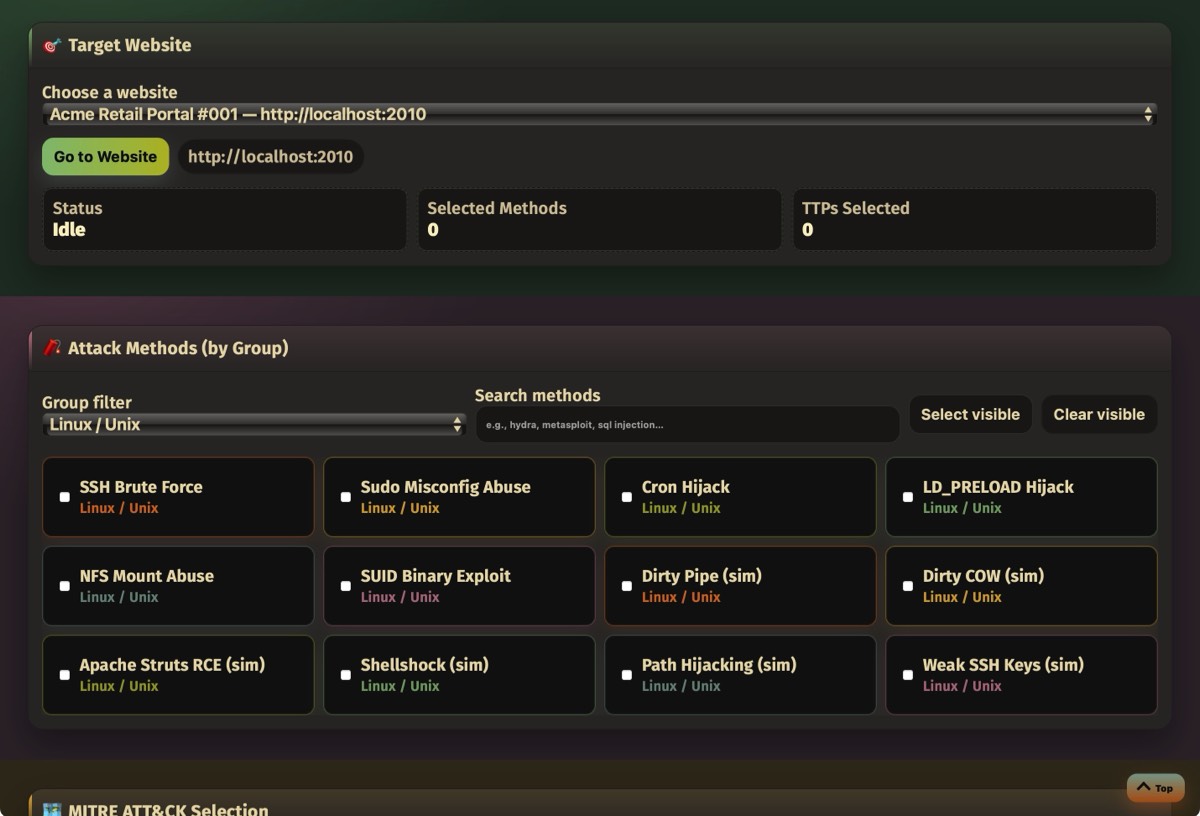Open the http://localhost:2010 URL pill

(x=270, y=157)
